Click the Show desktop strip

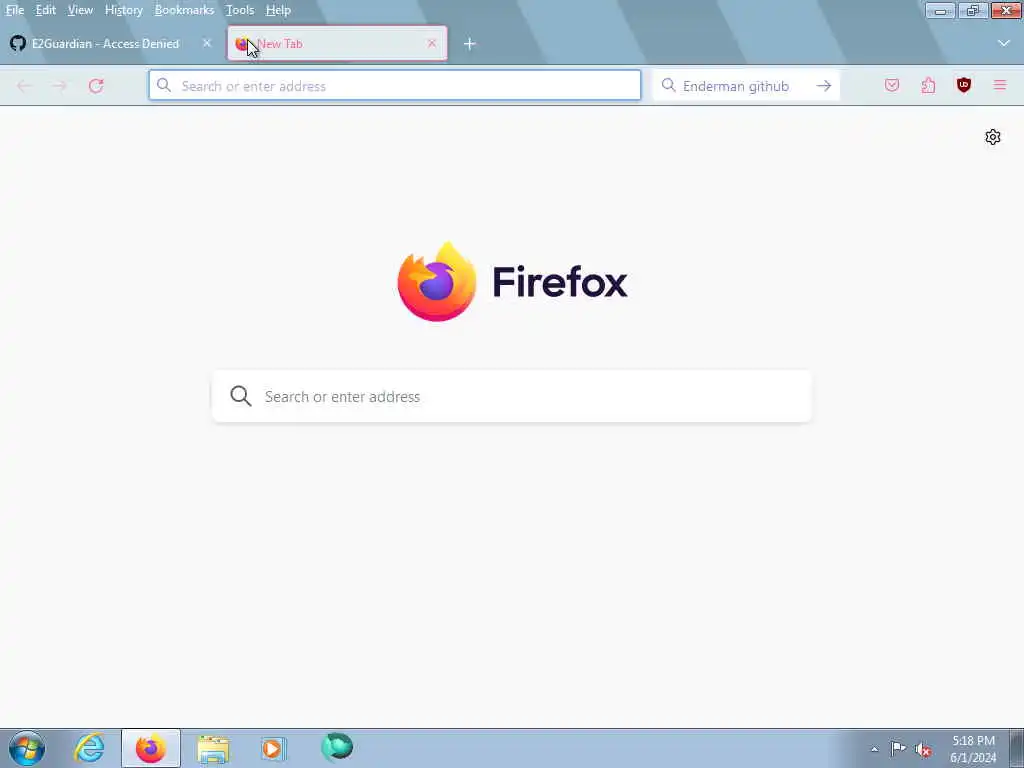tap(1017, 748)
